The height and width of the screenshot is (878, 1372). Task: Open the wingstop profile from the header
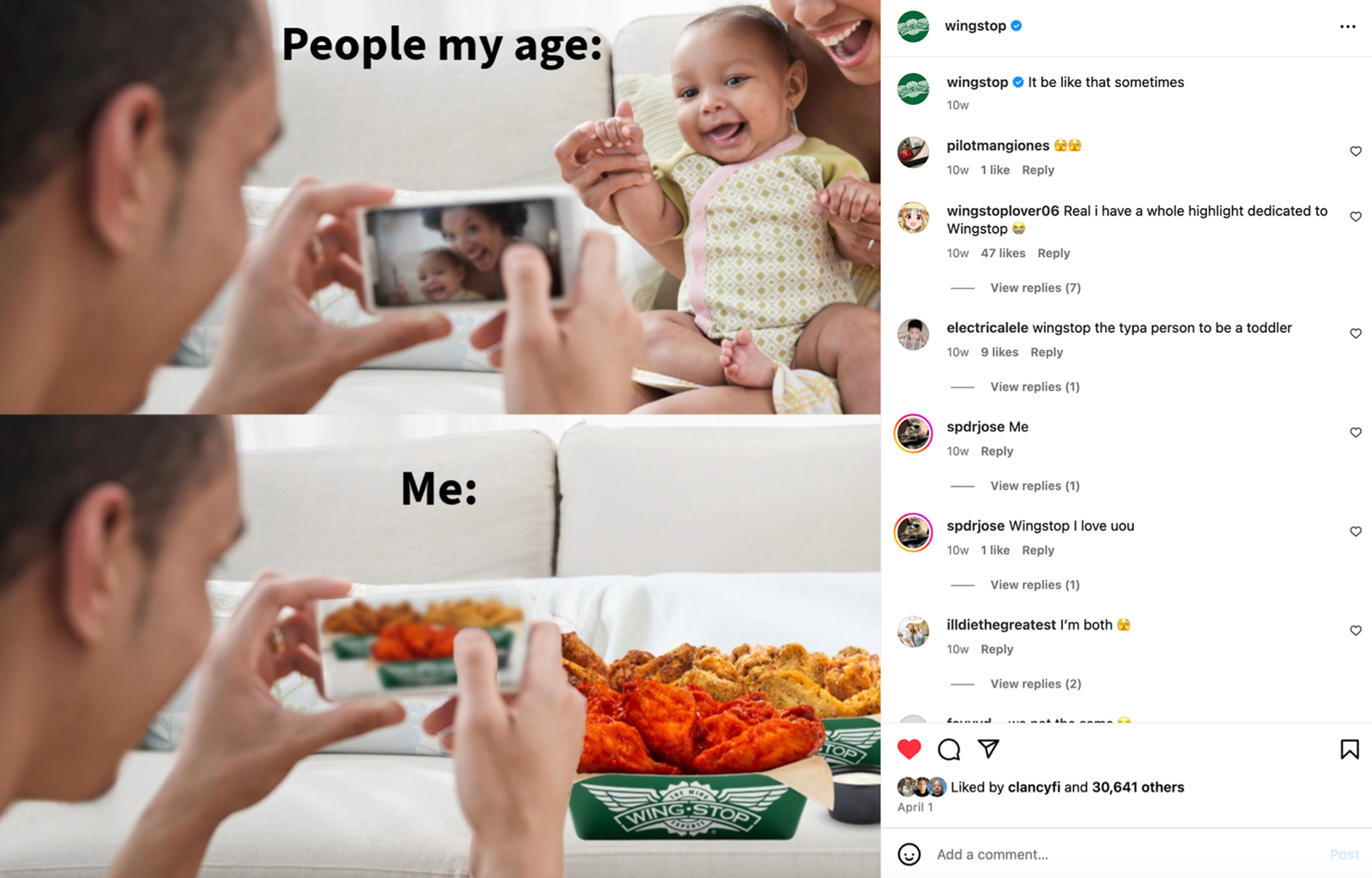click(x=975, y=26)
